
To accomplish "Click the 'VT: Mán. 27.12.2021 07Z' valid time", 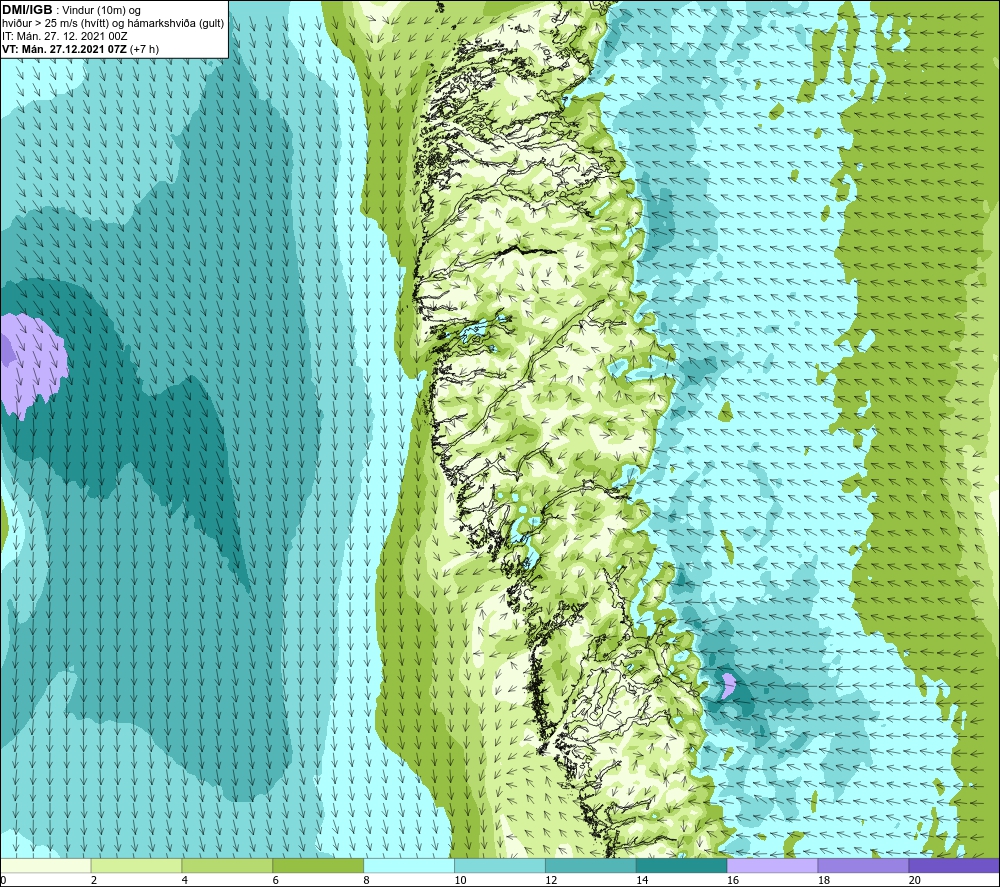I will coord(64,49).
